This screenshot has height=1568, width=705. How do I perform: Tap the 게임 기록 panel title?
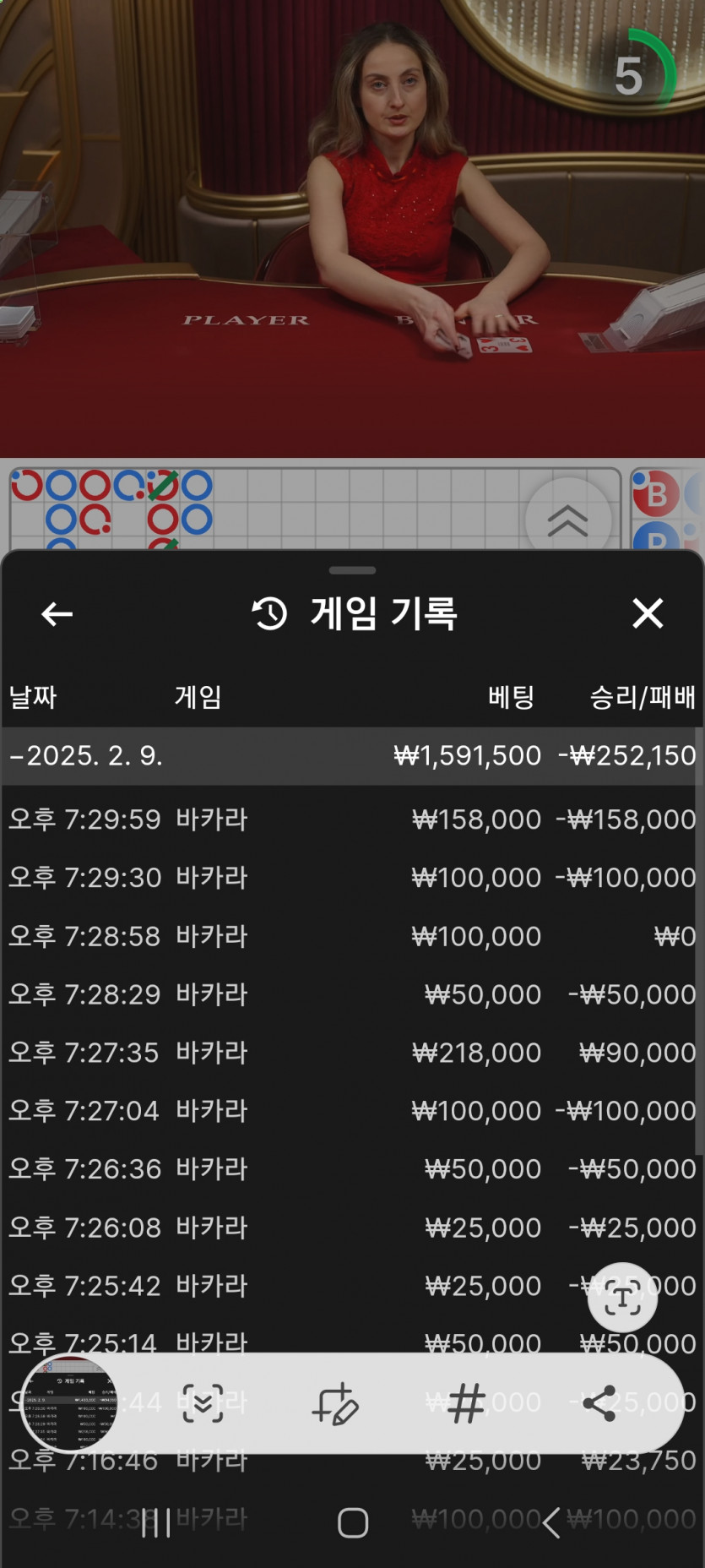pyautogui.click(x=384, y=613)
